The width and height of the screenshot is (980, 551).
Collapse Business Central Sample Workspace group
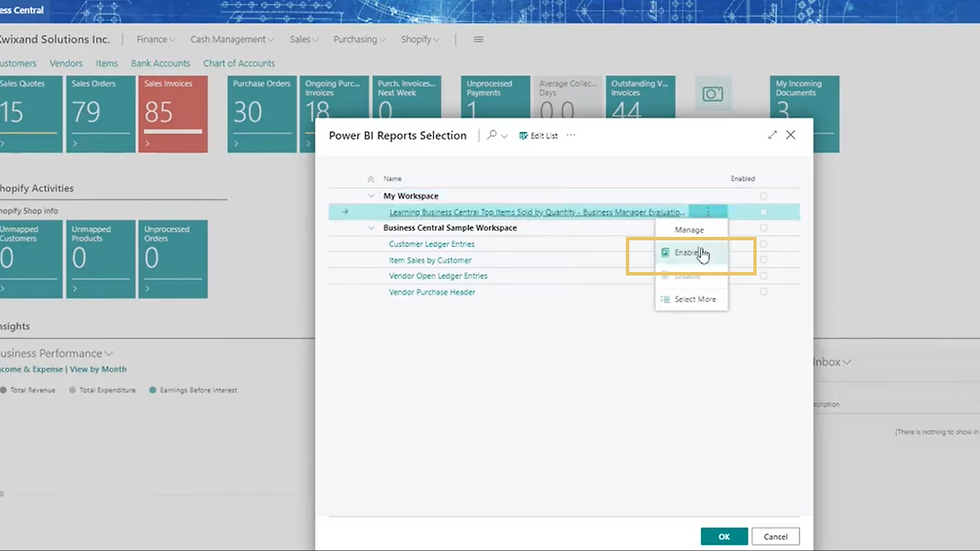pos(371,228)
